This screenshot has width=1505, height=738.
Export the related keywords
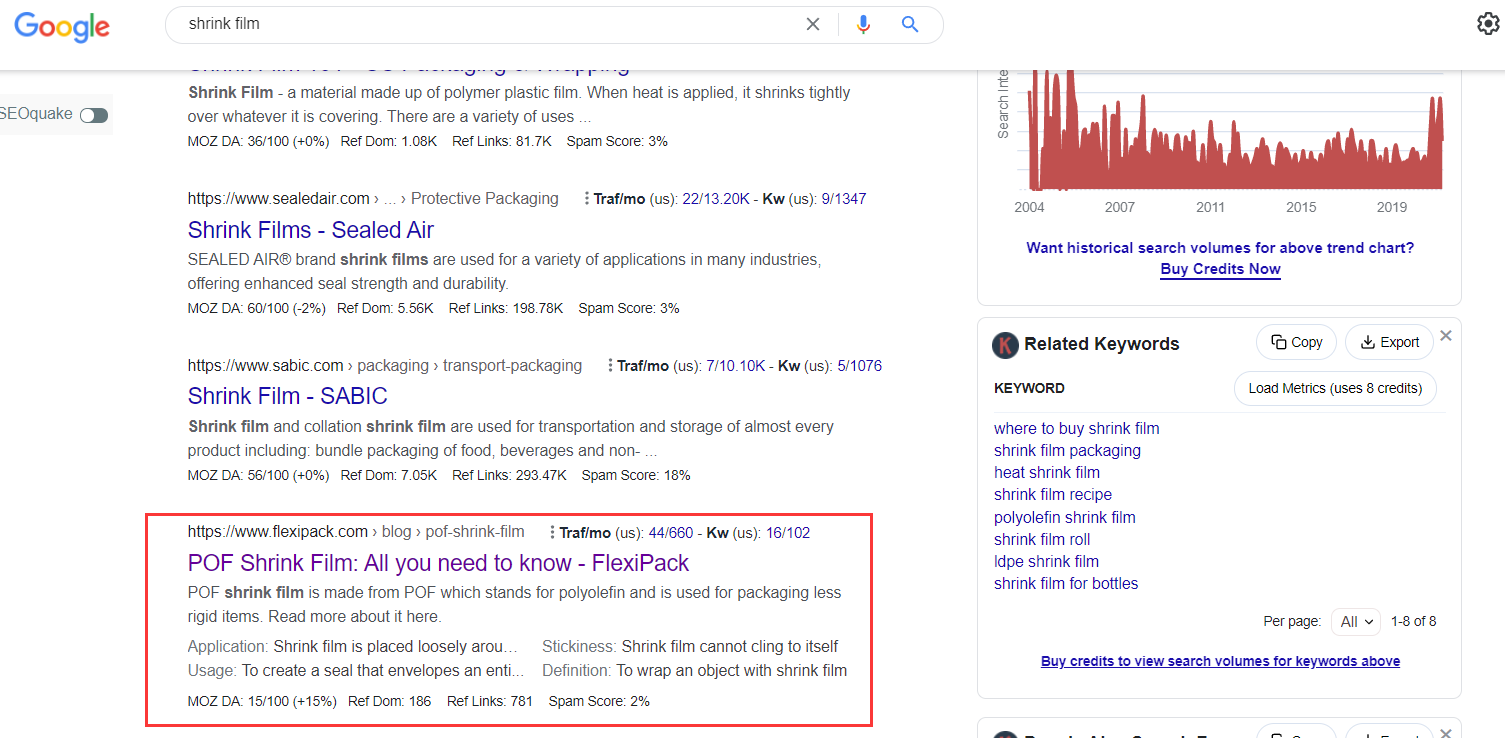tap(1389, 342)
